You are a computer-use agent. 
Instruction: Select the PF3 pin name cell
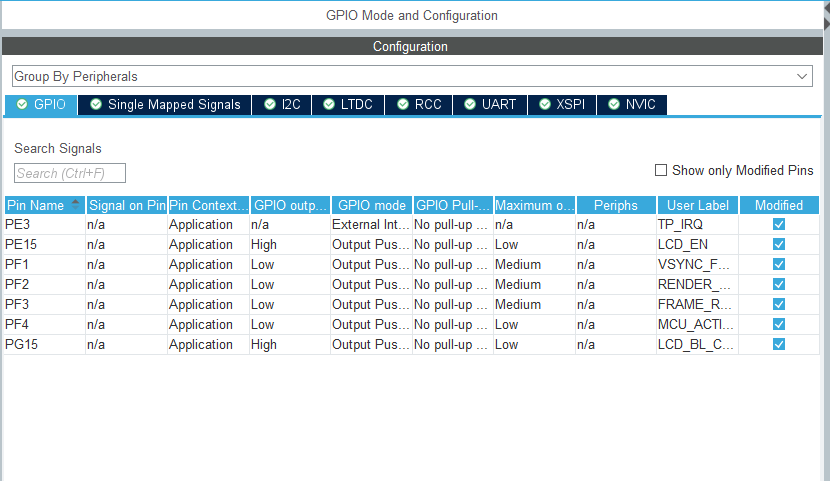44,304
